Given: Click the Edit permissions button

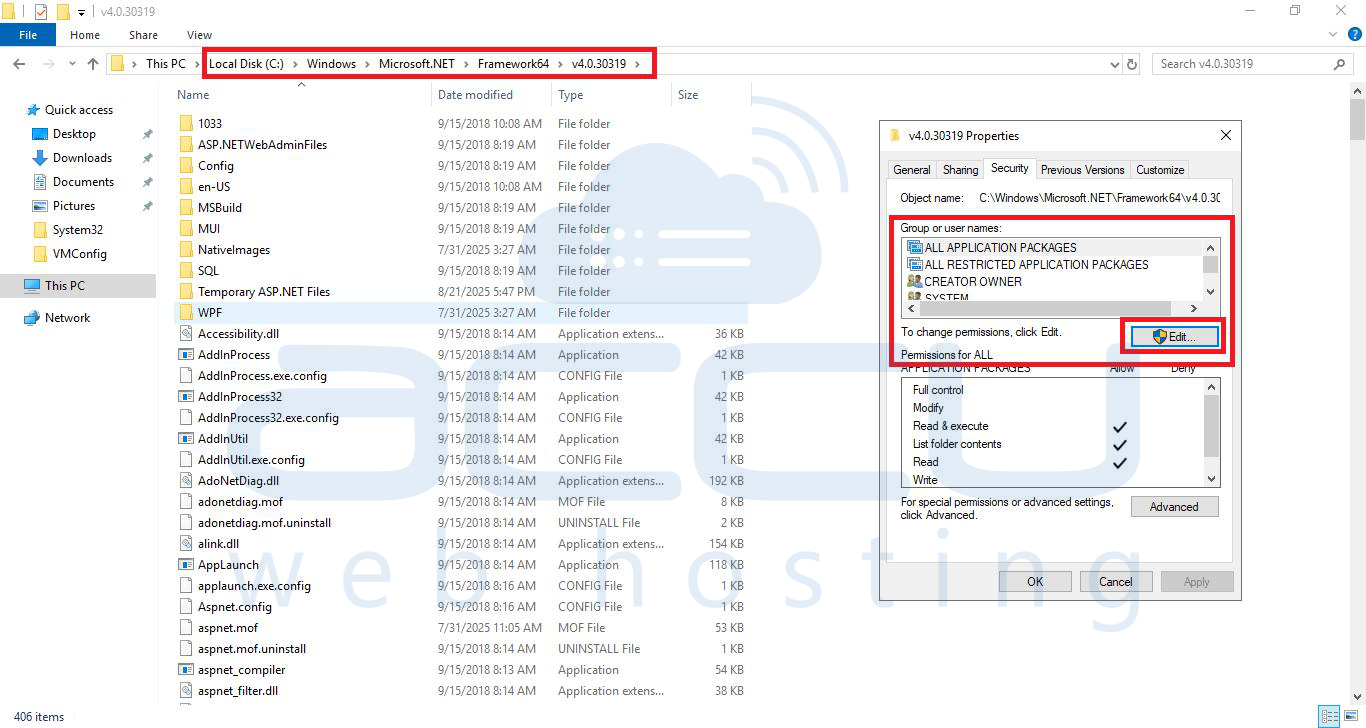Looking at the screenshot, I should (1175, 337).
